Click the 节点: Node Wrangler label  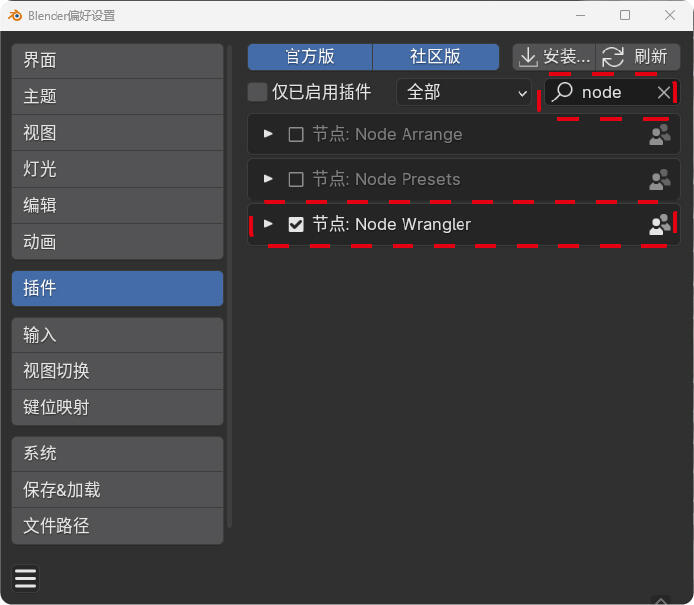tap(391, 224)
